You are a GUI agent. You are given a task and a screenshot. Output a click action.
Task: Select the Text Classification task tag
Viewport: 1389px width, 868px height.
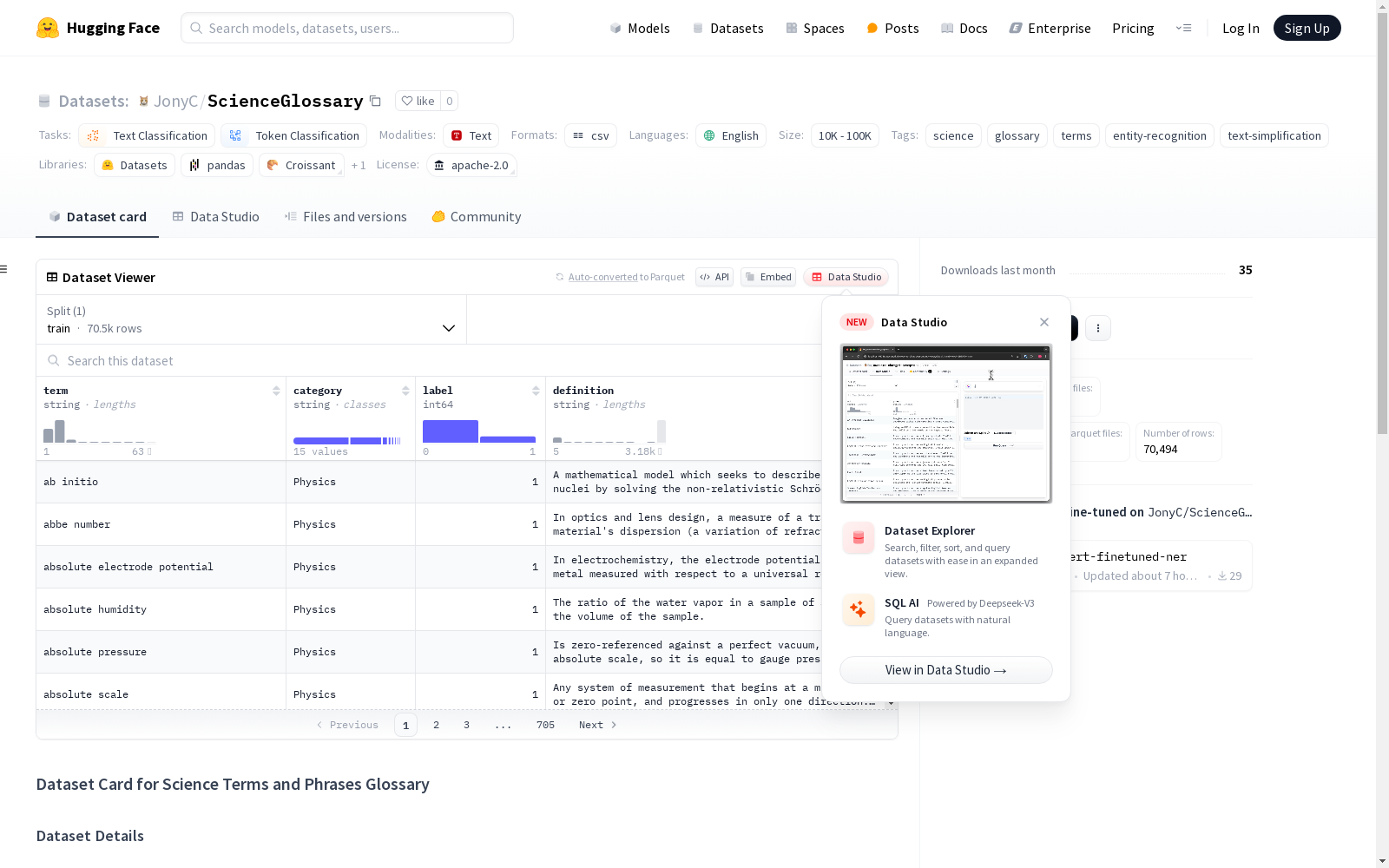pyautogui.click(x=147, y=135)
